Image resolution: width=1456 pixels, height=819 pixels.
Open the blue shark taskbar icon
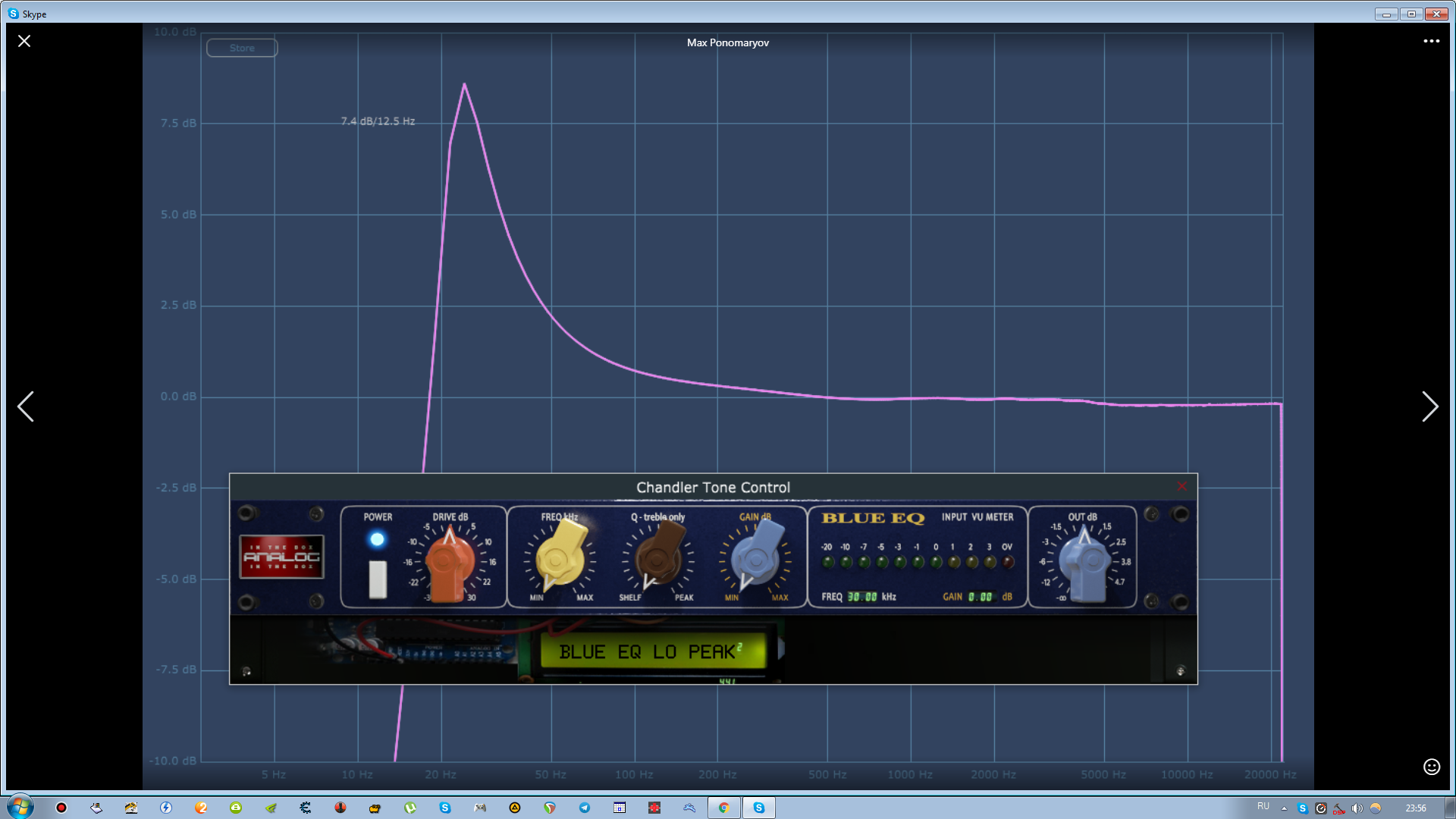689,808
